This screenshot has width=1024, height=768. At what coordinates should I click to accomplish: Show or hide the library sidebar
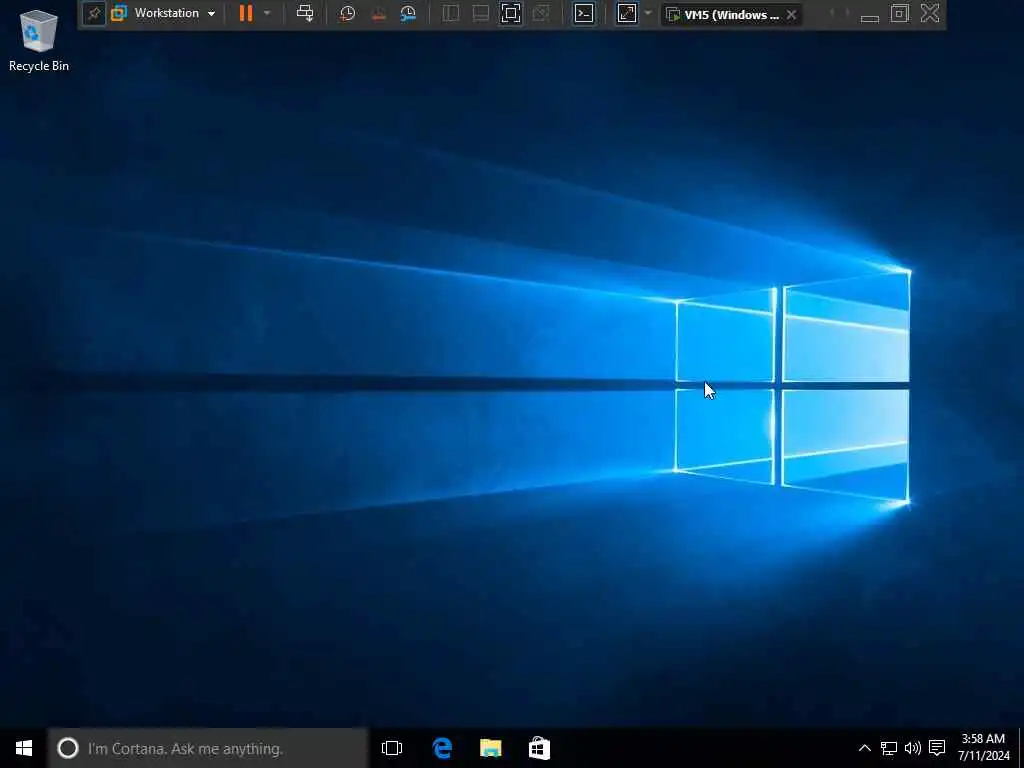[x=451, y=14]
